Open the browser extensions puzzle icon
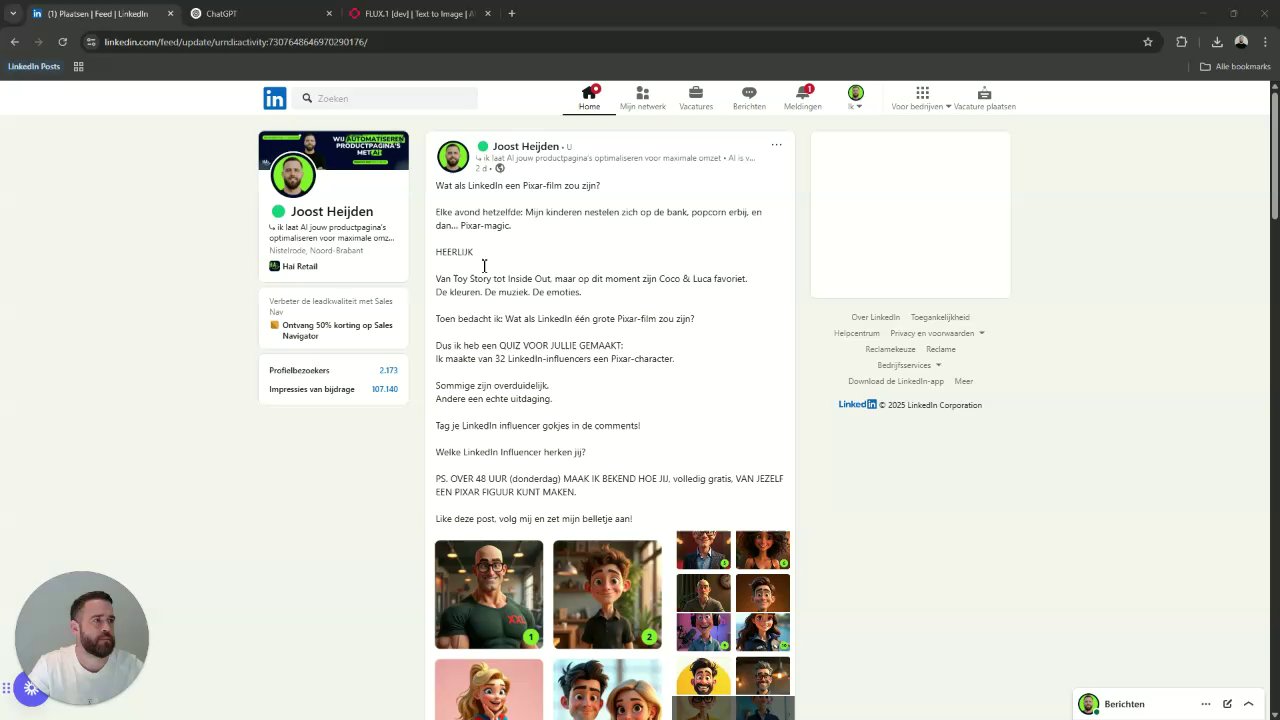Screen dimensions: 1280x720 pyautogui.click(x=1182, y=42)
